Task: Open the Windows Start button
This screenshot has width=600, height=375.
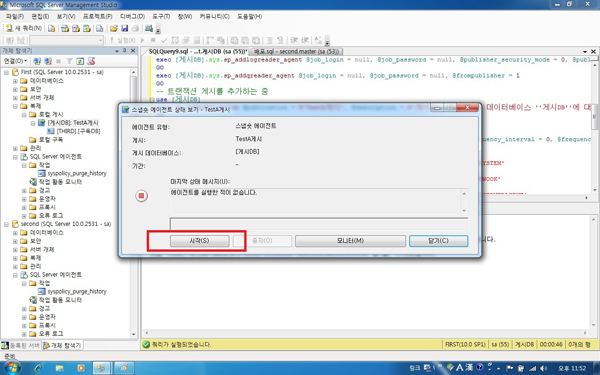Action: click(x=12, y=368)
